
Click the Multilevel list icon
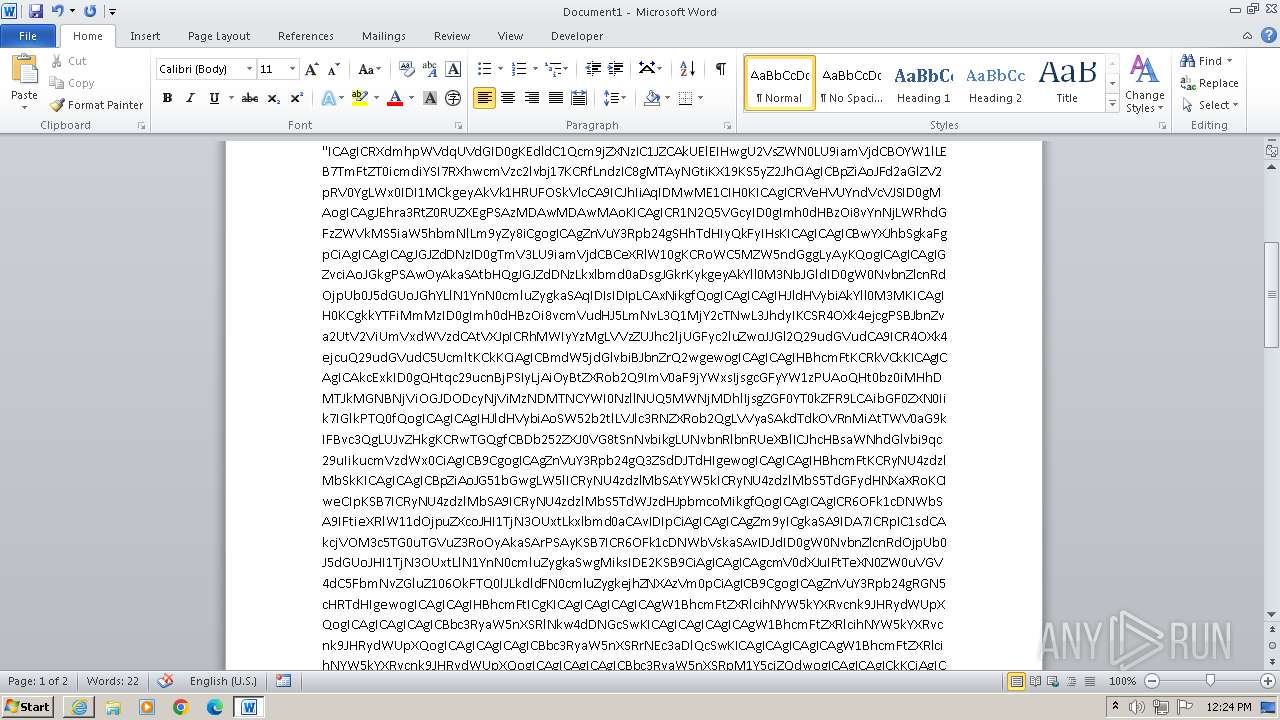coord(553,69)
